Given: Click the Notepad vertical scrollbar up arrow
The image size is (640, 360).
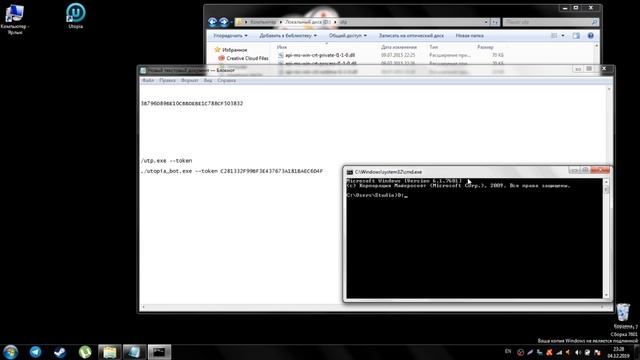Looking at the screenshot, I should pyautogui.click(x=609, y=89).
